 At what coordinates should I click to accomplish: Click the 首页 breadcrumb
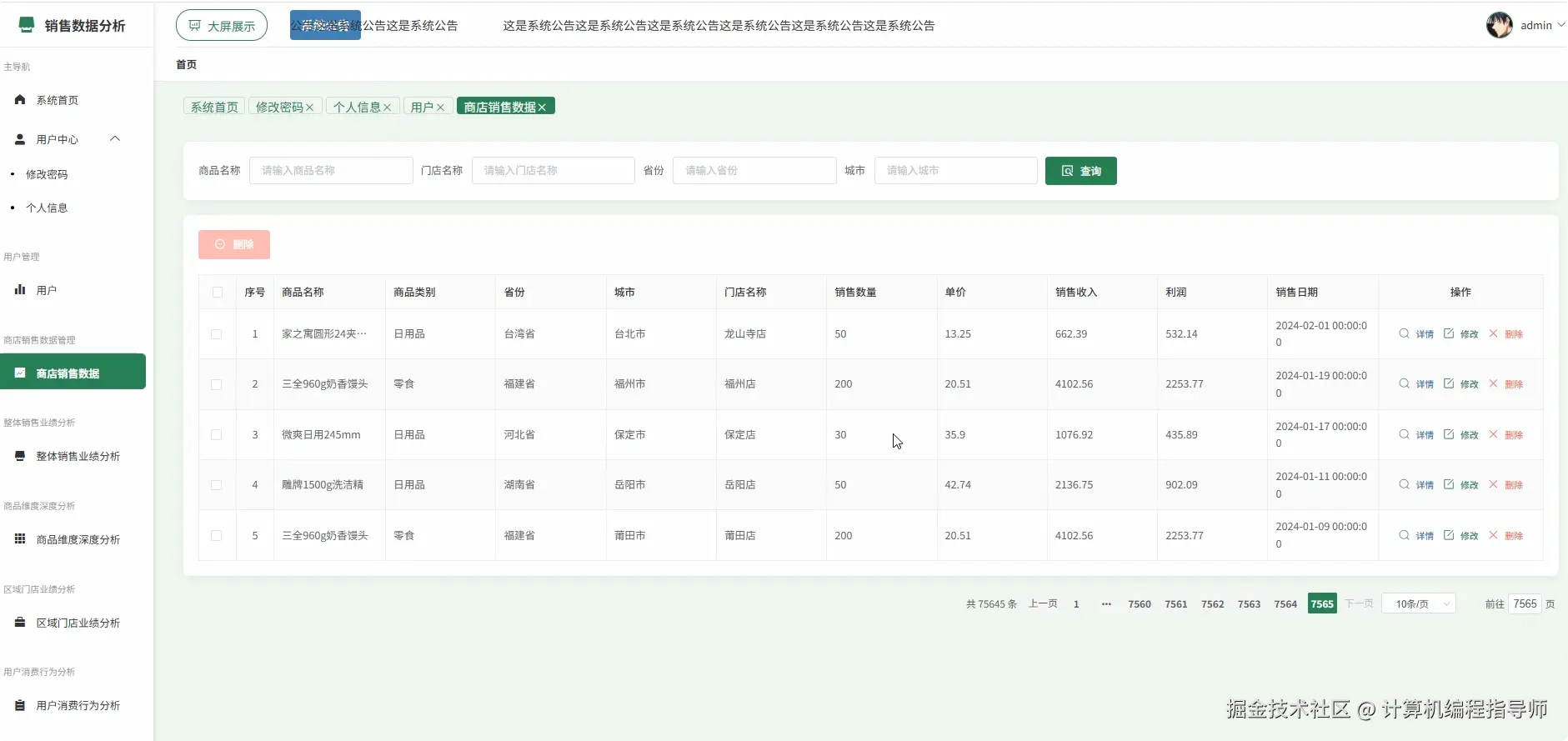tap(186, 64)
